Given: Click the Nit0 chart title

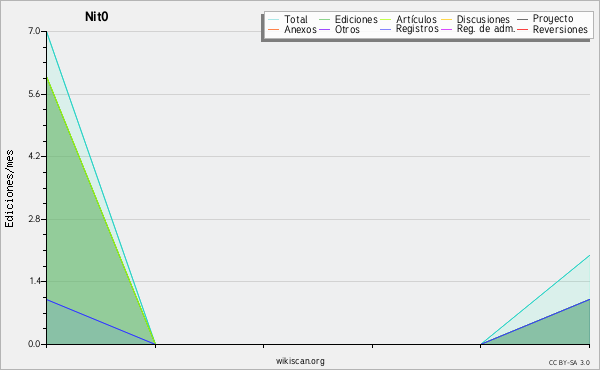Looking at the screenshot, I should click(x=96, y=16).
